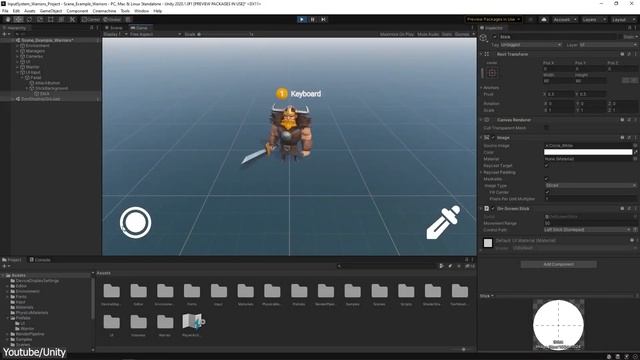Click the on-screen attack sword button

click(443, 222)
